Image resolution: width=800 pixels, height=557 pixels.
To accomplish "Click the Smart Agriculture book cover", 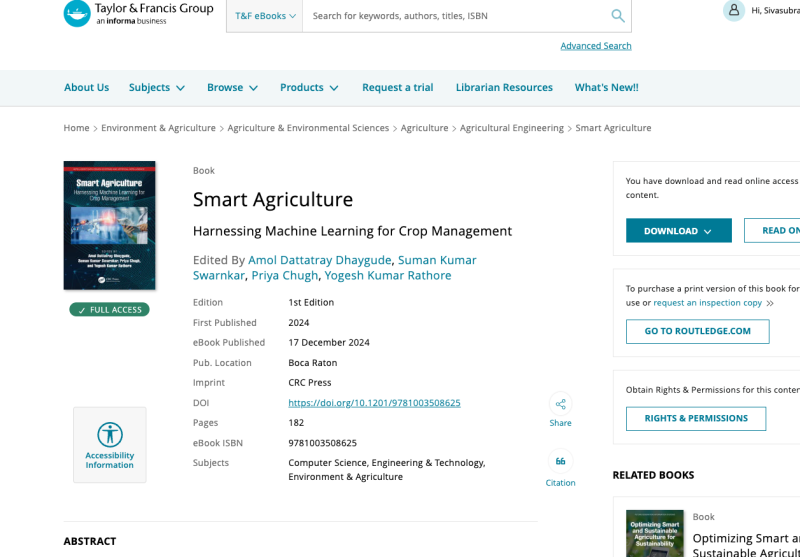I will (x=109, y=225).
